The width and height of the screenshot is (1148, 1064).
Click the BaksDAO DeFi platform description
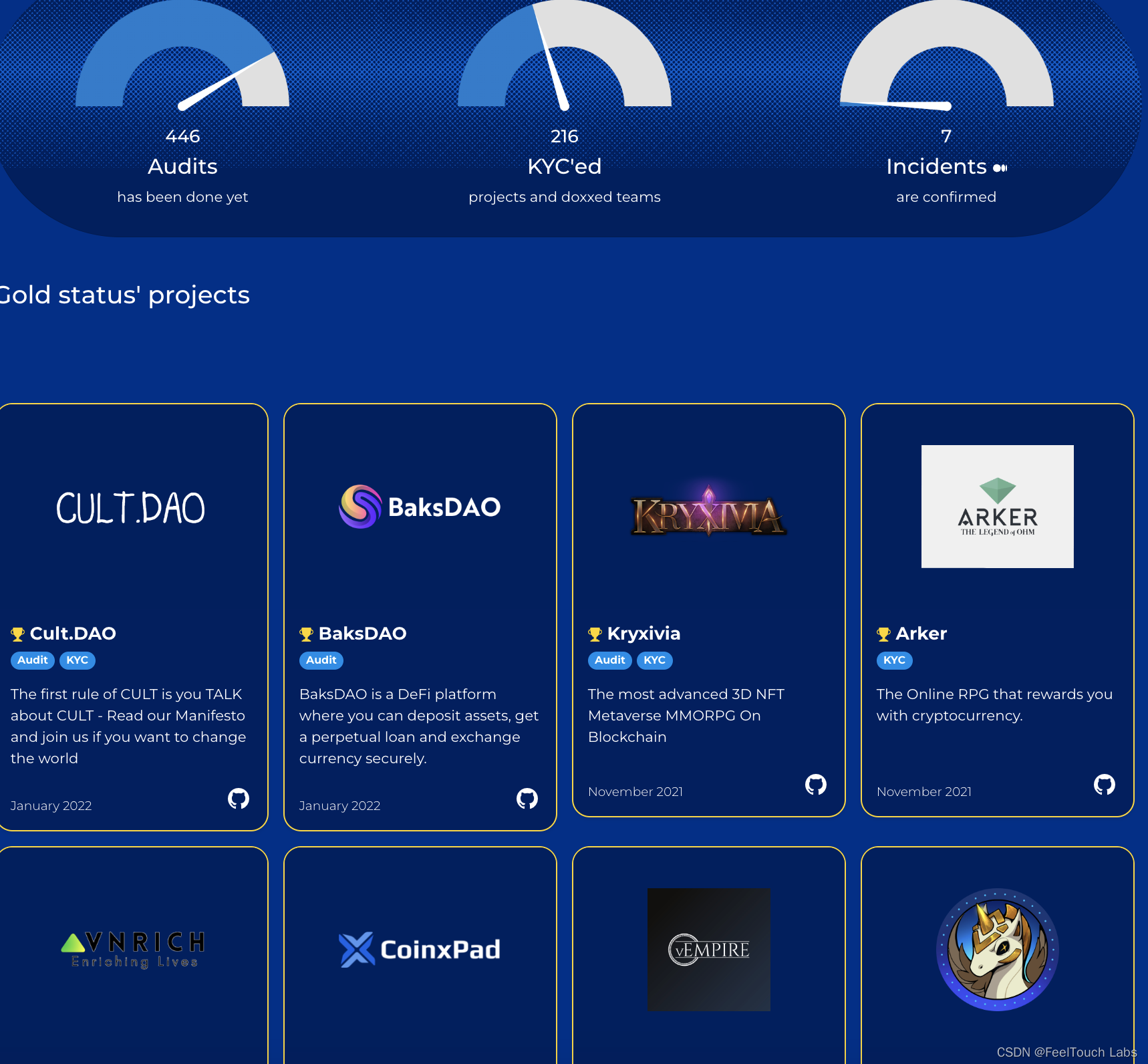[419, 726]
